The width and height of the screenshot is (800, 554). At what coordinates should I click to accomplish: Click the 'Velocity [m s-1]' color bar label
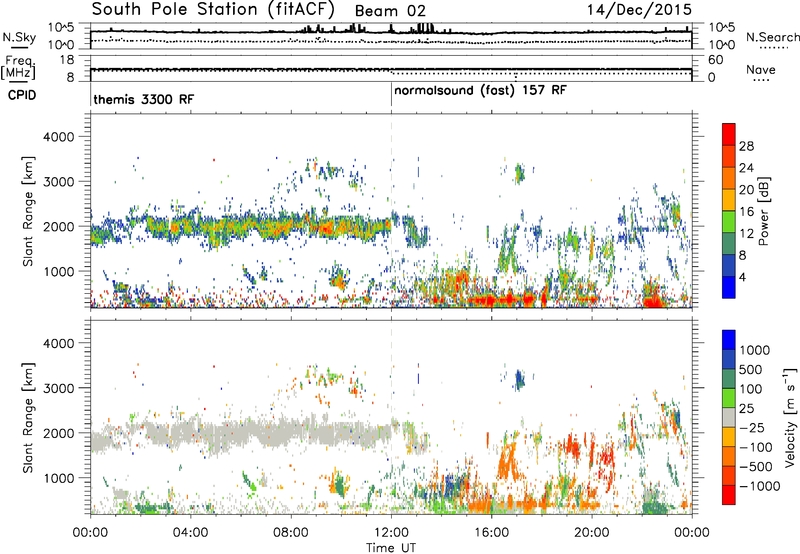pyautogui.click(x=790, y=417)
